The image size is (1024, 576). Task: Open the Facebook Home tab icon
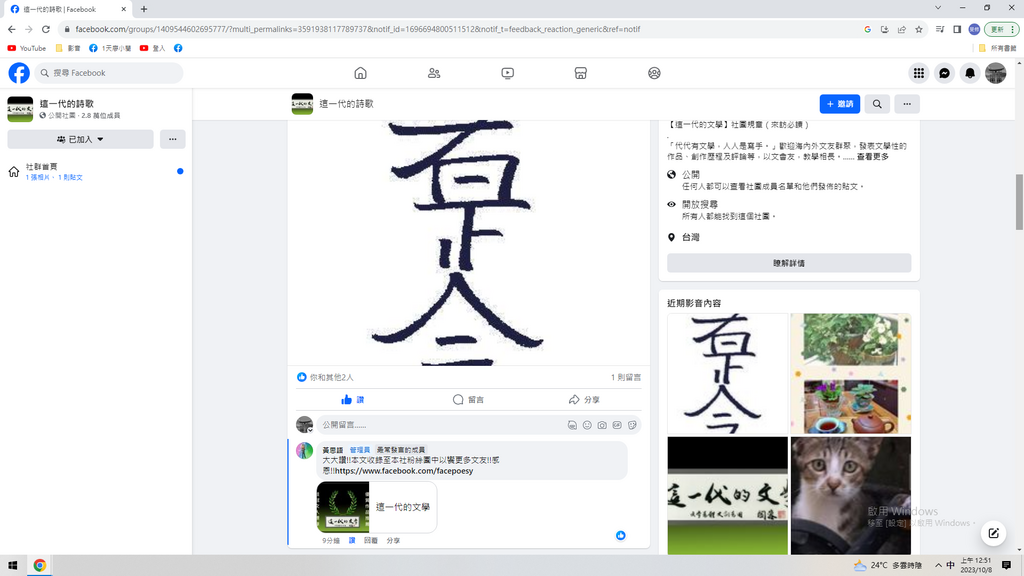(360, 73)
